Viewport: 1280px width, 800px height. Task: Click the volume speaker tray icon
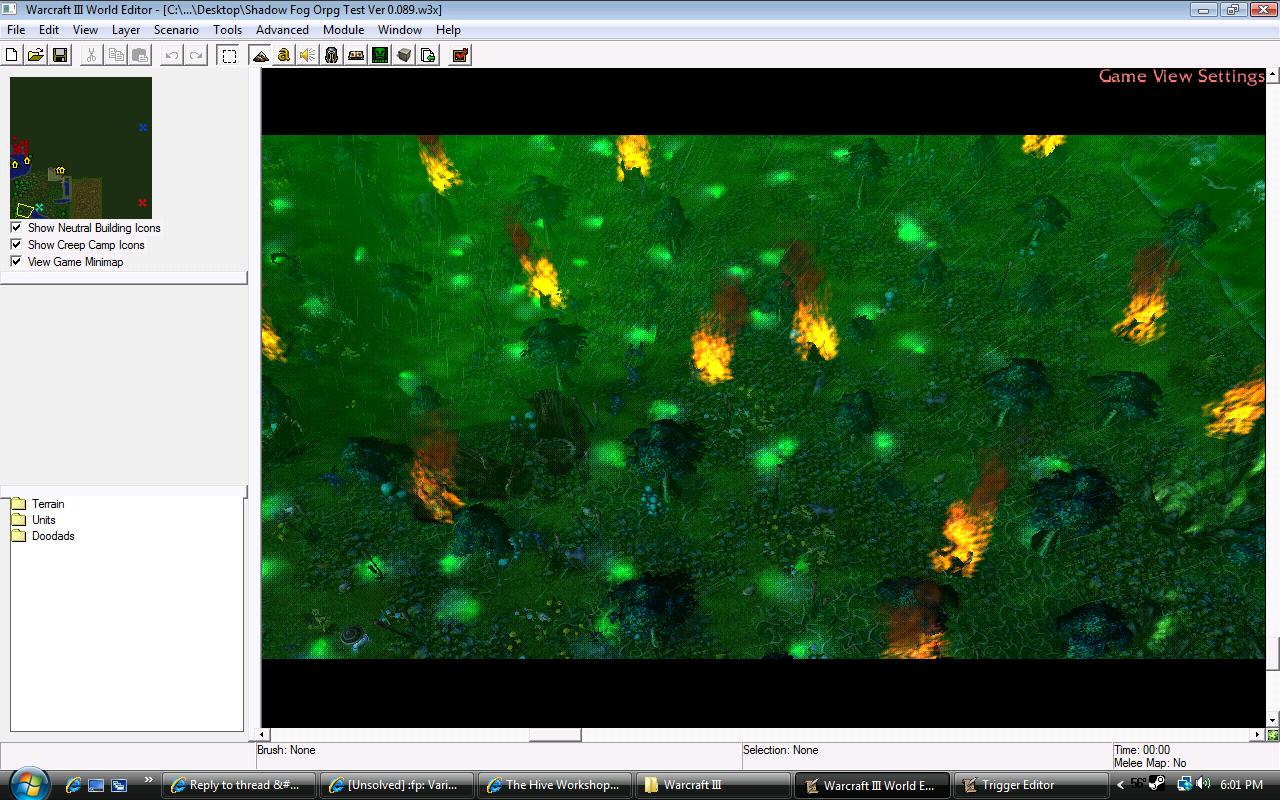[x=1203, y=784]
